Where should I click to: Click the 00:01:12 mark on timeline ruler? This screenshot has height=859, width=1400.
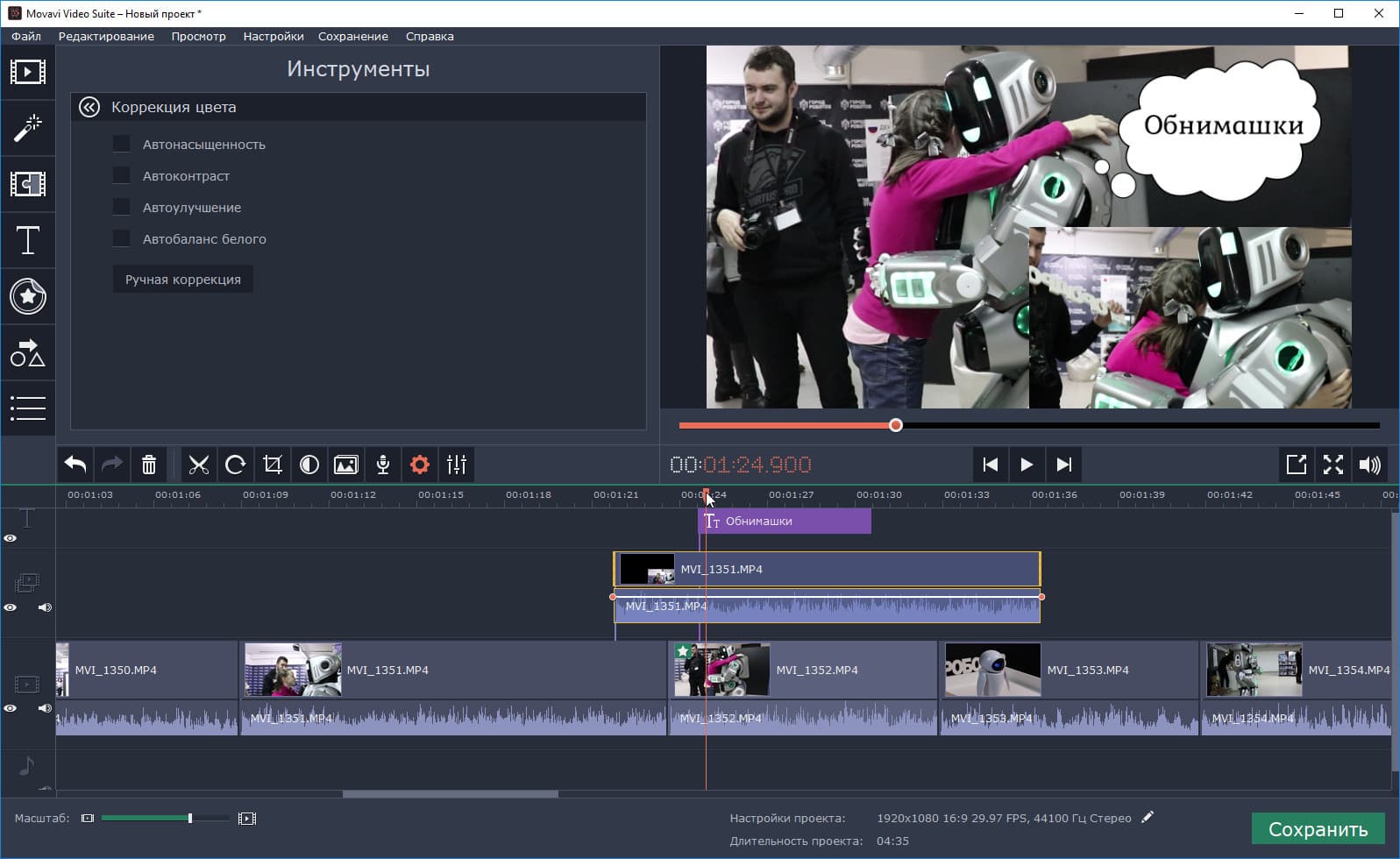point(353,494)
